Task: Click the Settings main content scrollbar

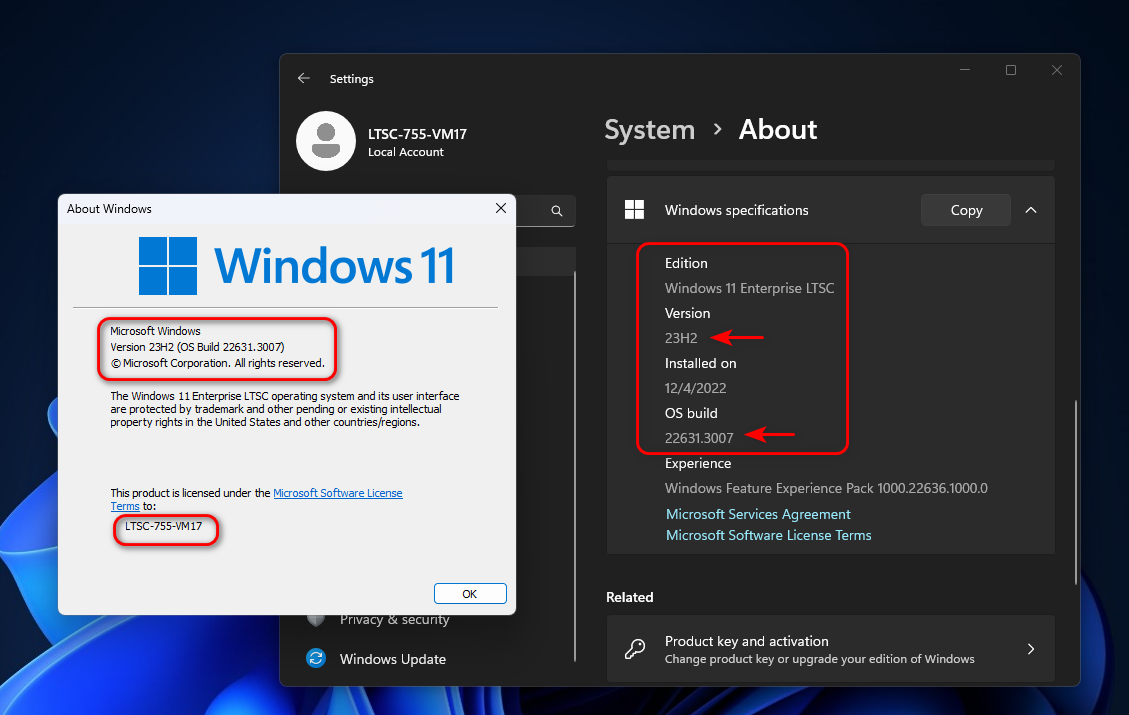Action: [x=1076, y=491]
